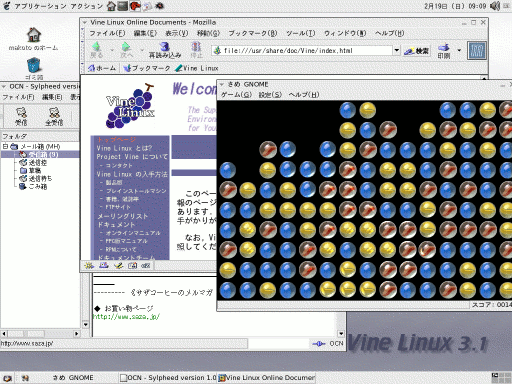Screen dimensions: 512x384
Task: Click the Mozilla throbber logo icon
Action: [477, 50]
